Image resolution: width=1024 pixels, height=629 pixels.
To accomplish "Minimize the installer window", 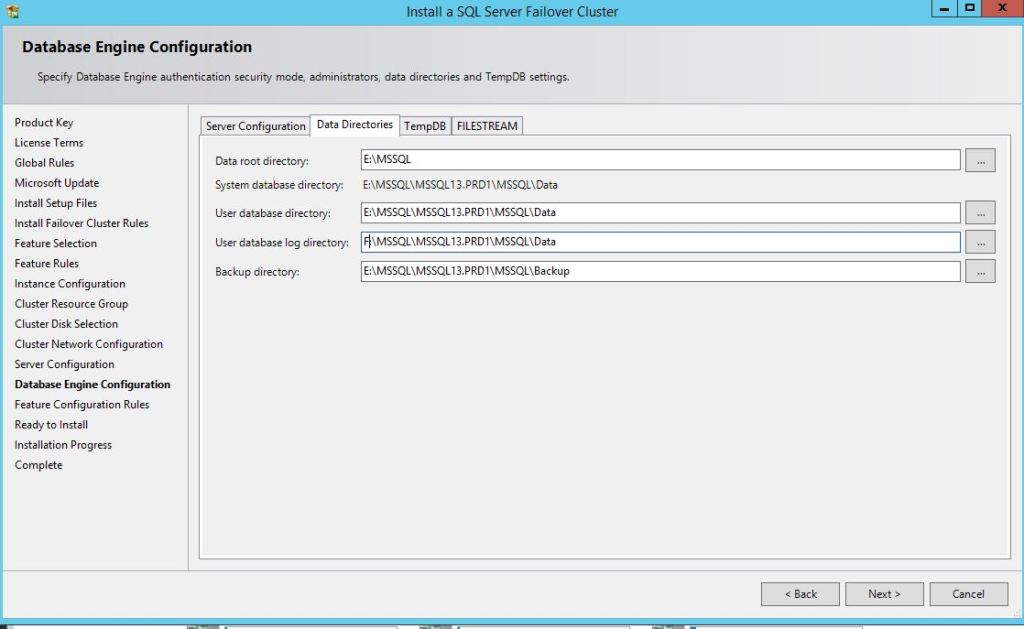I will (x=944, y=8).
